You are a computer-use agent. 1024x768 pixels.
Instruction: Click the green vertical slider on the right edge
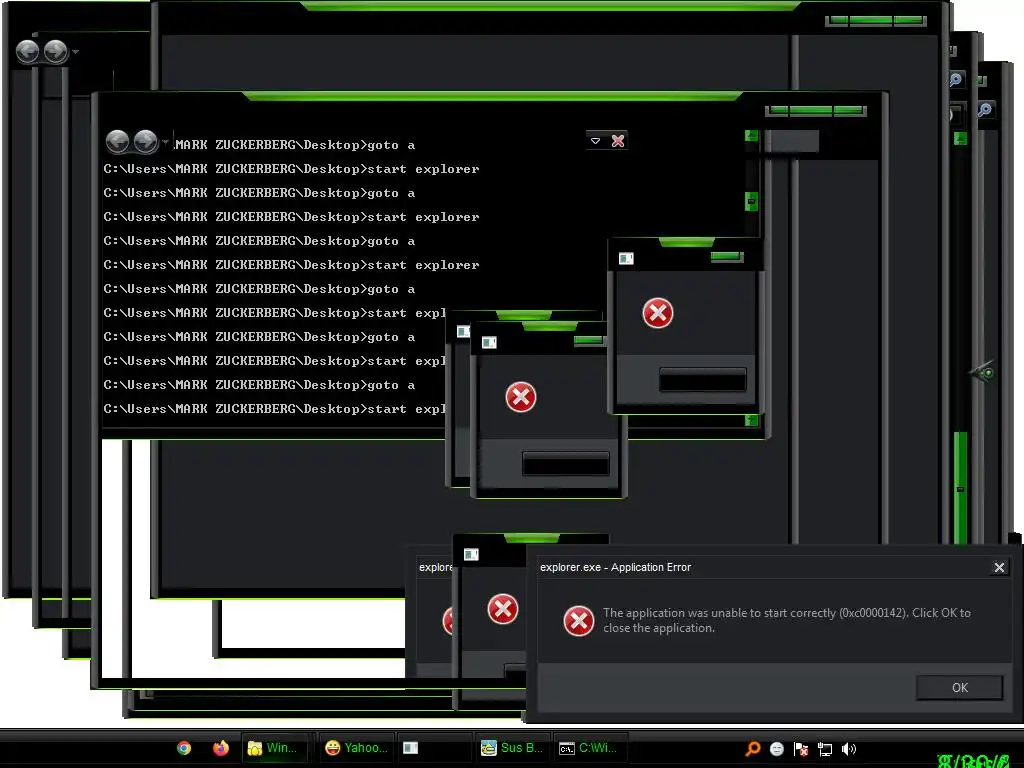click(960, 487)
